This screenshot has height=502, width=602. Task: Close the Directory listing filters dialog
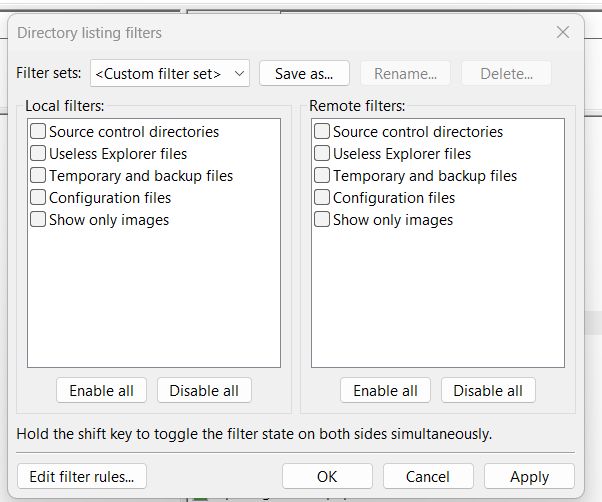[x=563, y=32]
